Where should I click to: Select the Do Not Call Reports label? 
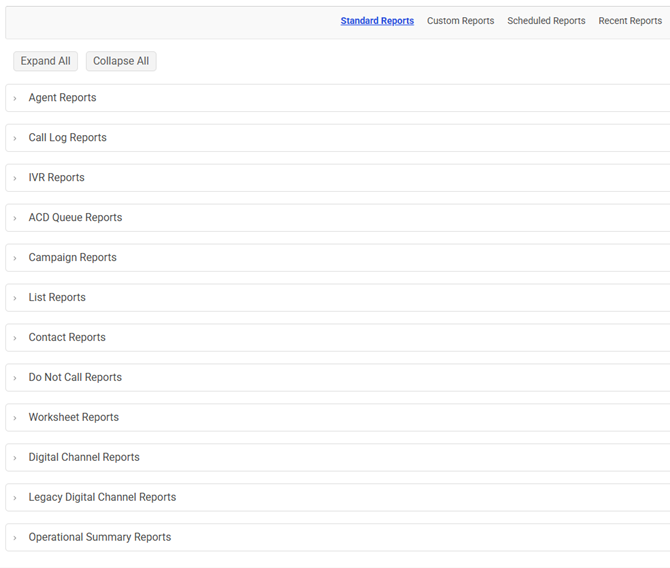click(75, 377)
